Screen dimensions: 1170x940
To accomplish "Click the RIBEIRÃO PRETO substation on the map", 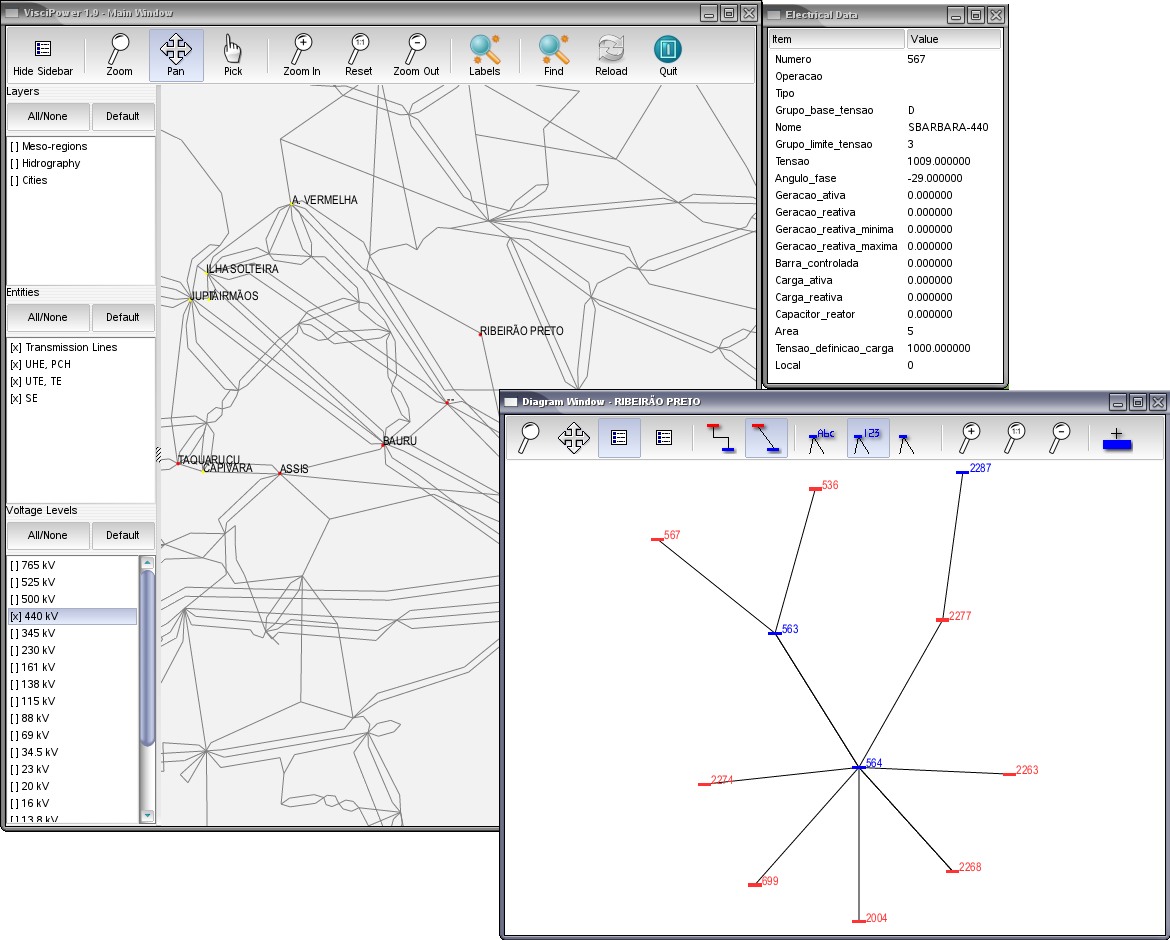I will tap(481, 334).
